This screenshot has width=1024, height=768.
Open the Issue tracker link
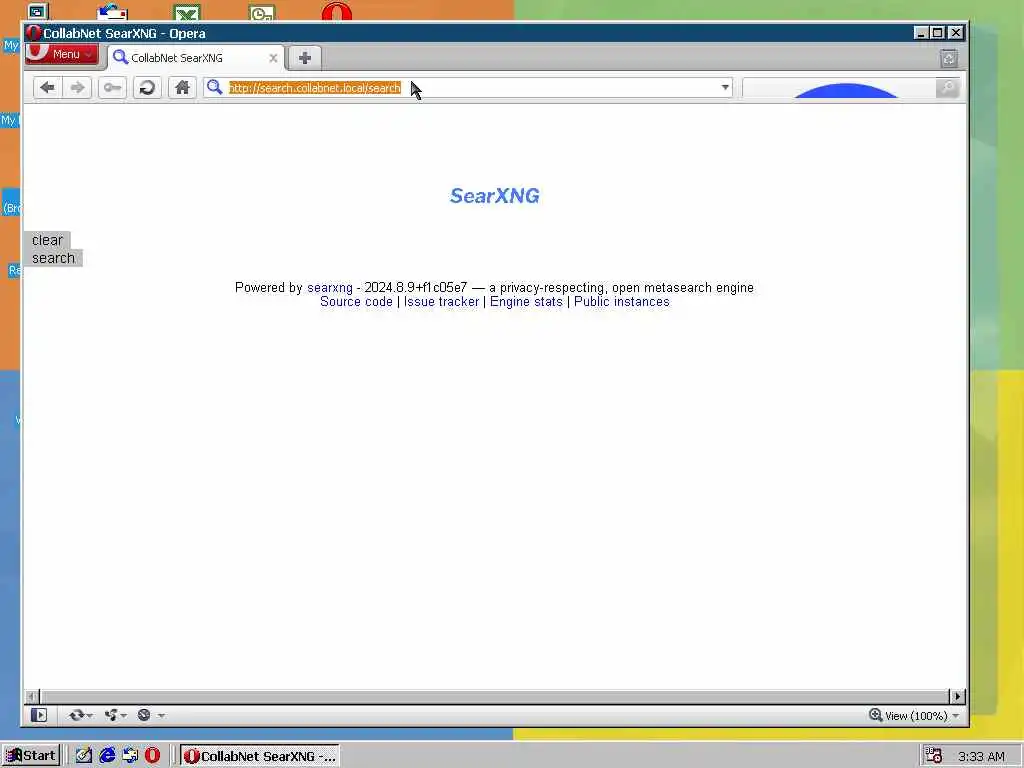441,302
